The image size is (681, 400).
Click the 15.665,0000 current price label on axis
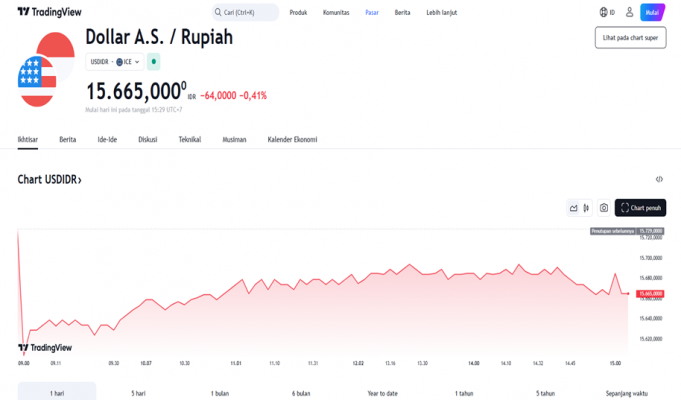[x=650, y=293]
